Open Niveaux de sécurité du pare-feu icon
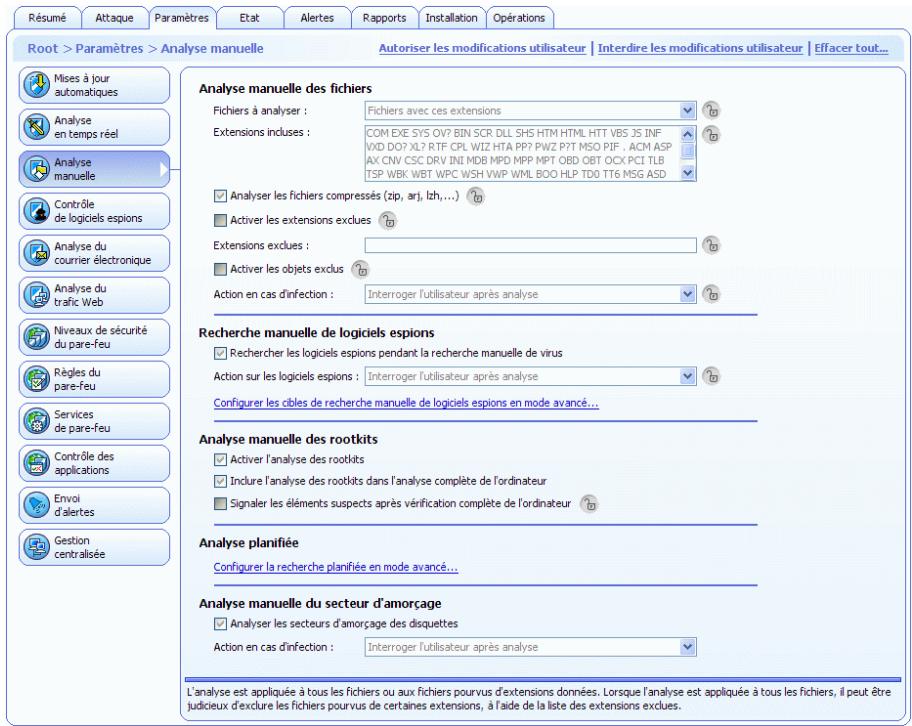Viewport: 912px width, 726px height. 36,337
